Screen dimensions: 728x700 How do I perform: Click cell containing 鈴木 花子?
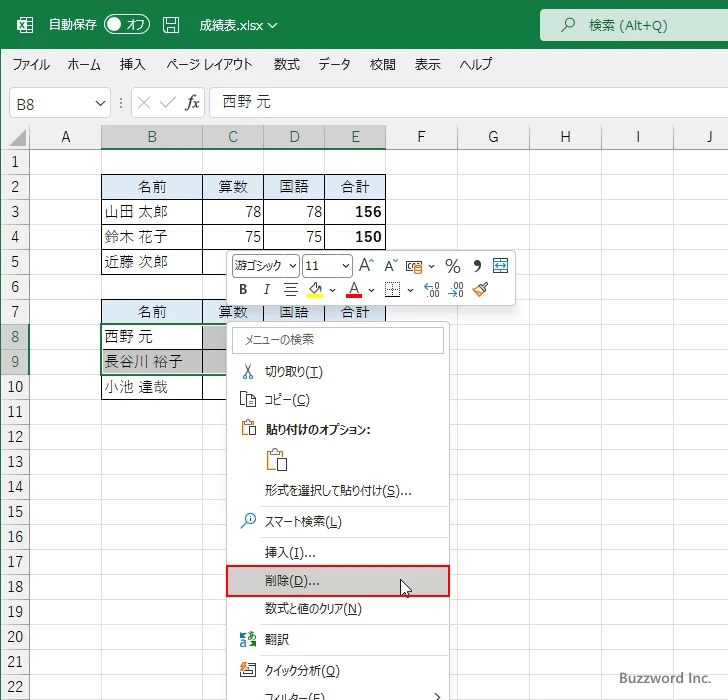[x=152, y=237]
